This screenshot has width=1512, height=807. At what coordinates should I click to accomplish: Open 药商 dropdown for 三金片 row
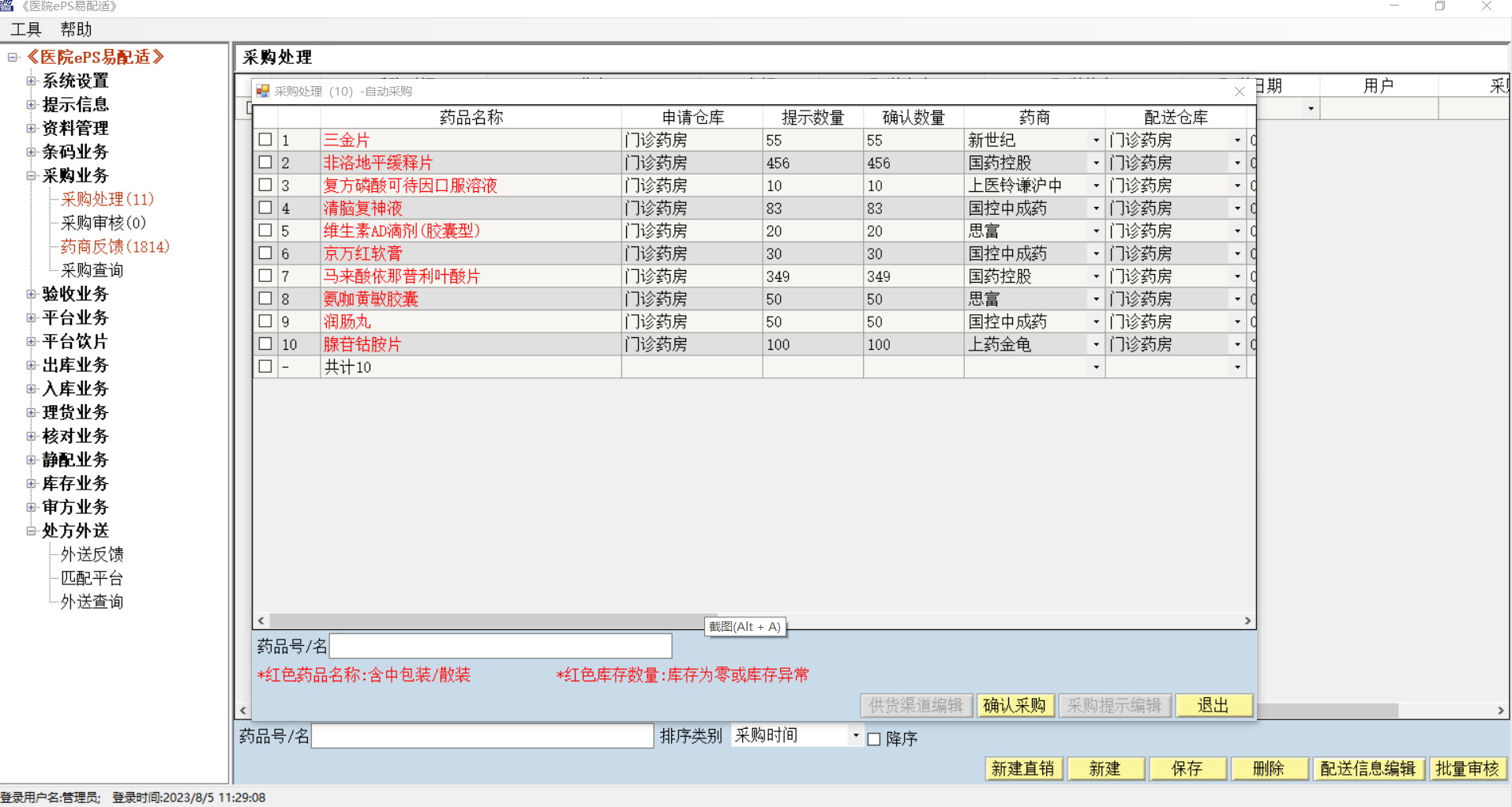pos(1096,141)
